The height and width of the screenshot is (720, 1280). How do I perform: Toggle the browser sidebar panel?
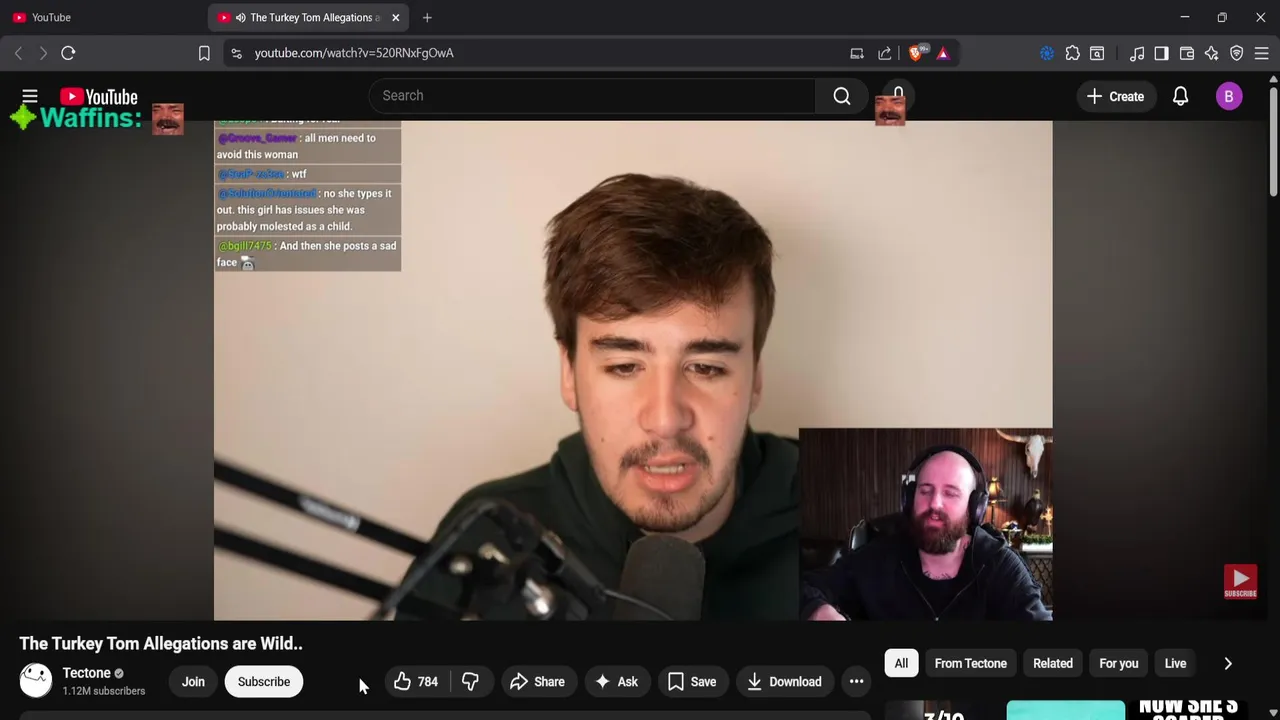[1161, 53]
